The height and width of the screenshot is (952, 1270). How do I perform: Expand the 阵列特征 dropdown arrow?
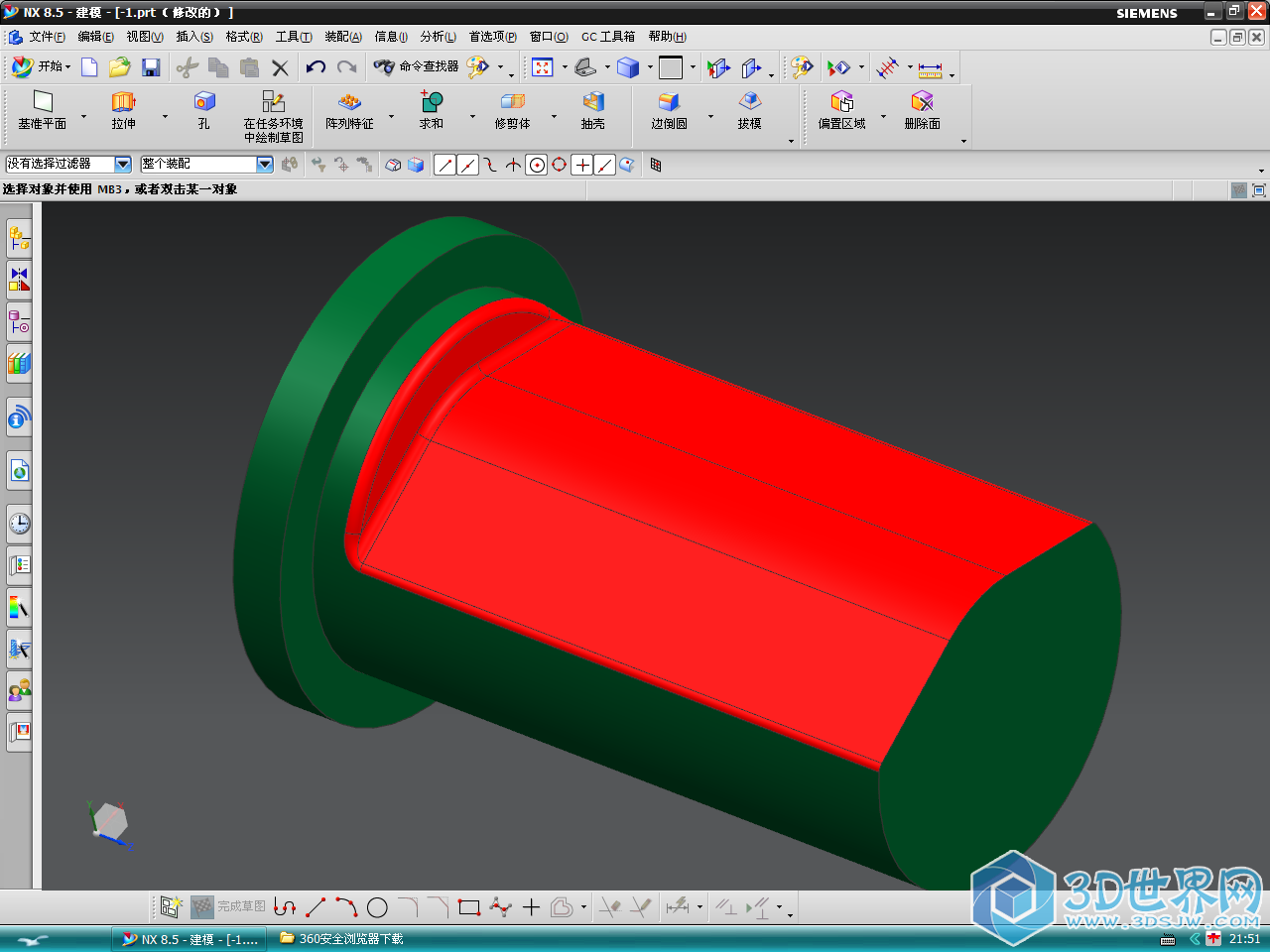tap(391, 117)
